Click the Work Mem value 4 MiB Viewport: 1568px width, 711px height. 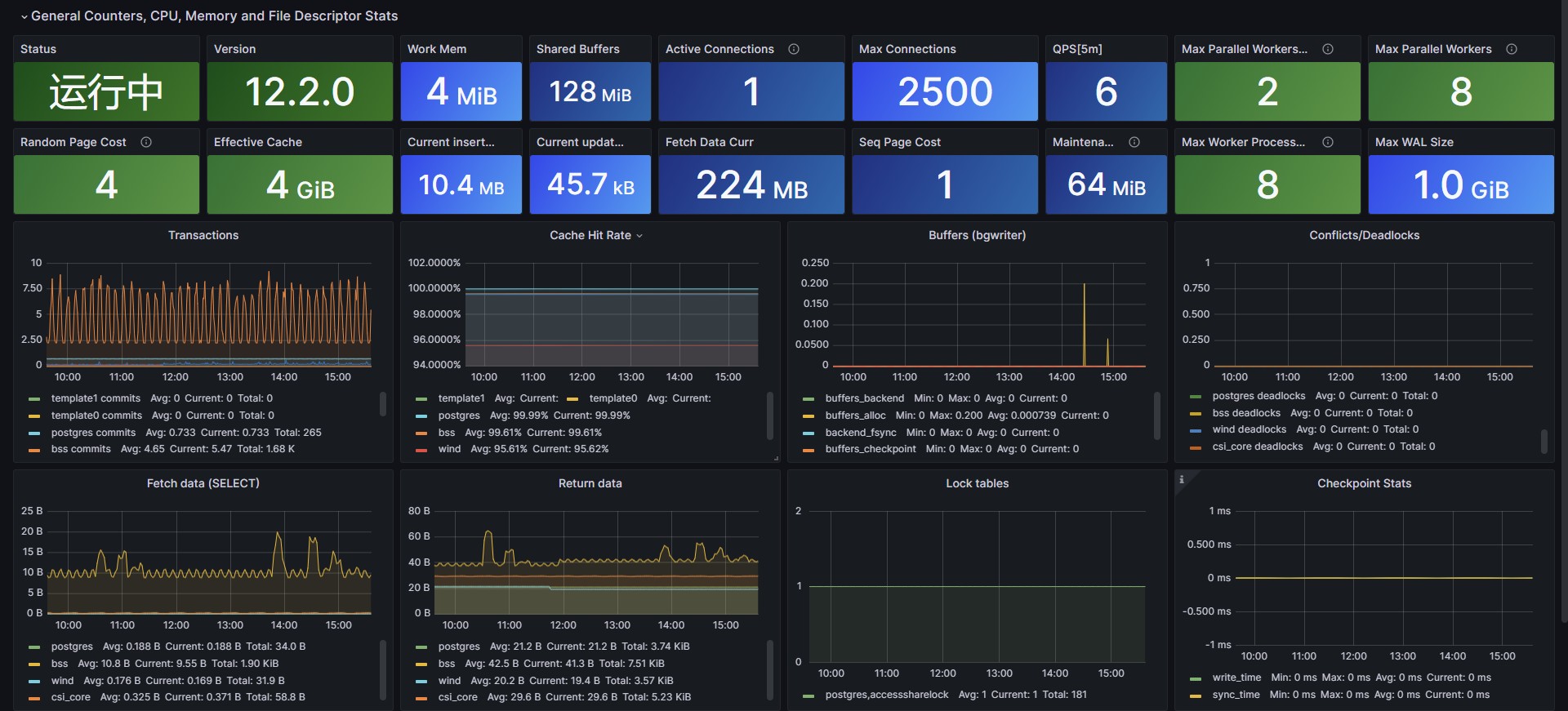coord(461,91)
